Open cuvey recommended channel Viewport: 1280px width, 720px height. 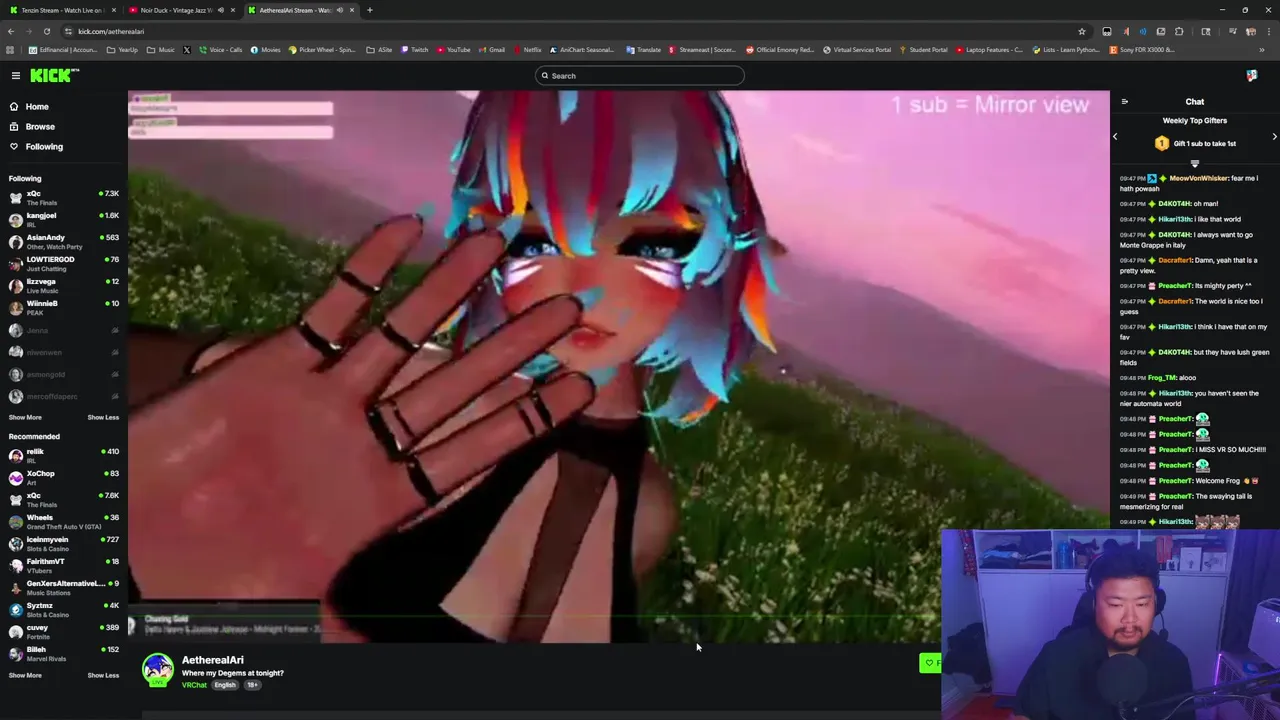[64, 632]
